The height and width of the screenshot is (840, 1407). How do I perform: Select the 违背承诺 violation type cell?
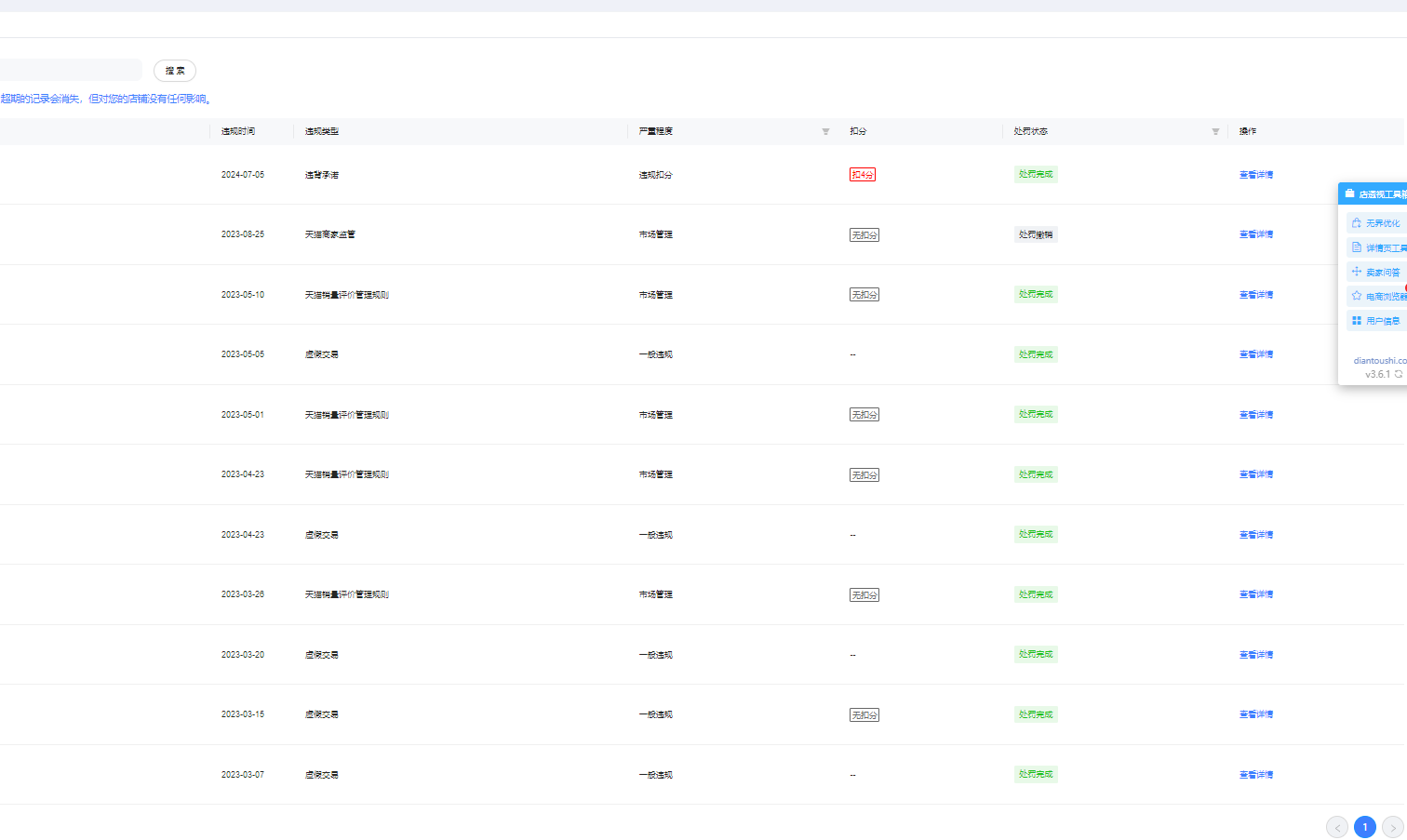click(x=322, y=175)
